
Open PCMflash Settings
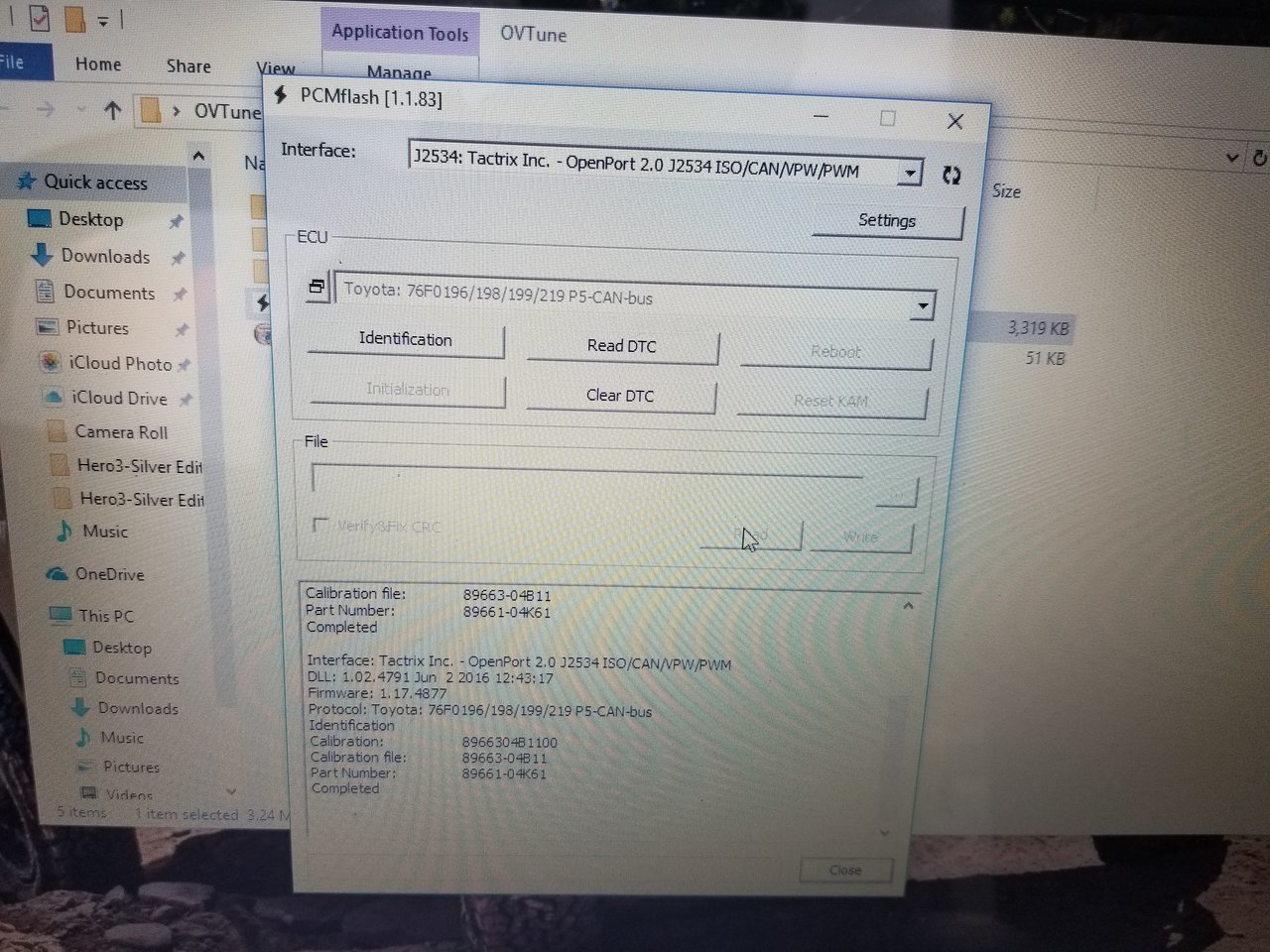point(887,221)
